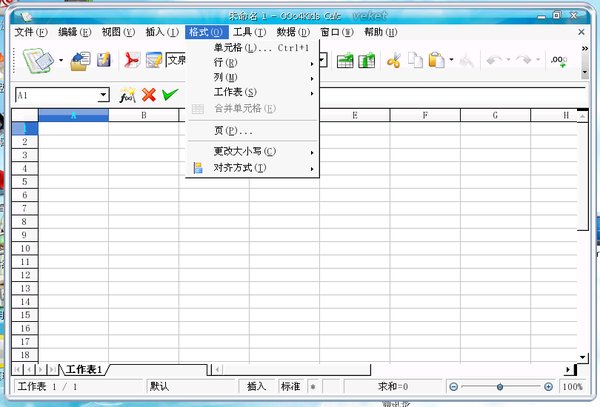Open the Undo history dropdown arrow
The image size is (600, 407).
point(509,60)
